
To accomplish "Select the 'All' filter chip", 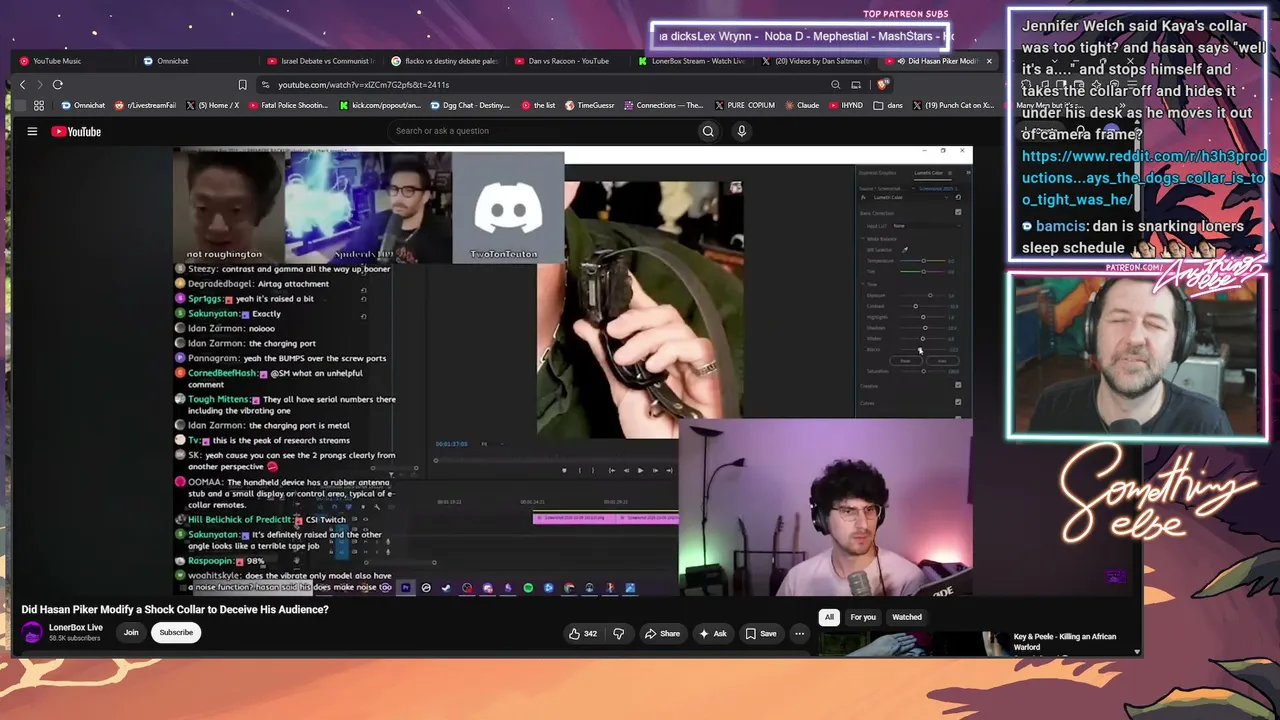I will click(829, 617).
